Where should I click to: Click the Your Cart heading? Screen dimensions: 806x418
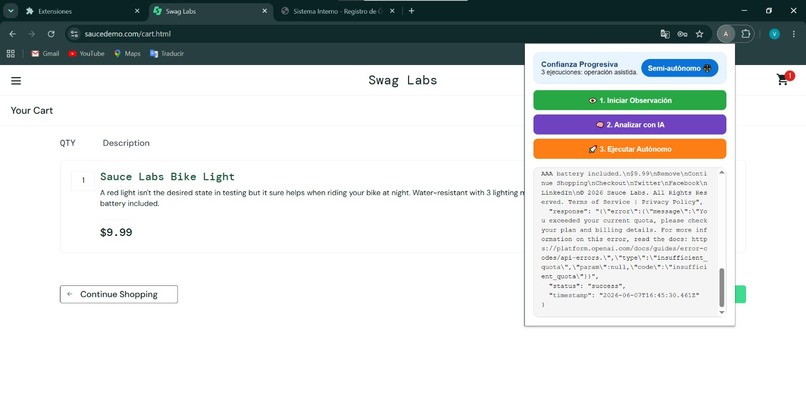(x=32, y=111)
